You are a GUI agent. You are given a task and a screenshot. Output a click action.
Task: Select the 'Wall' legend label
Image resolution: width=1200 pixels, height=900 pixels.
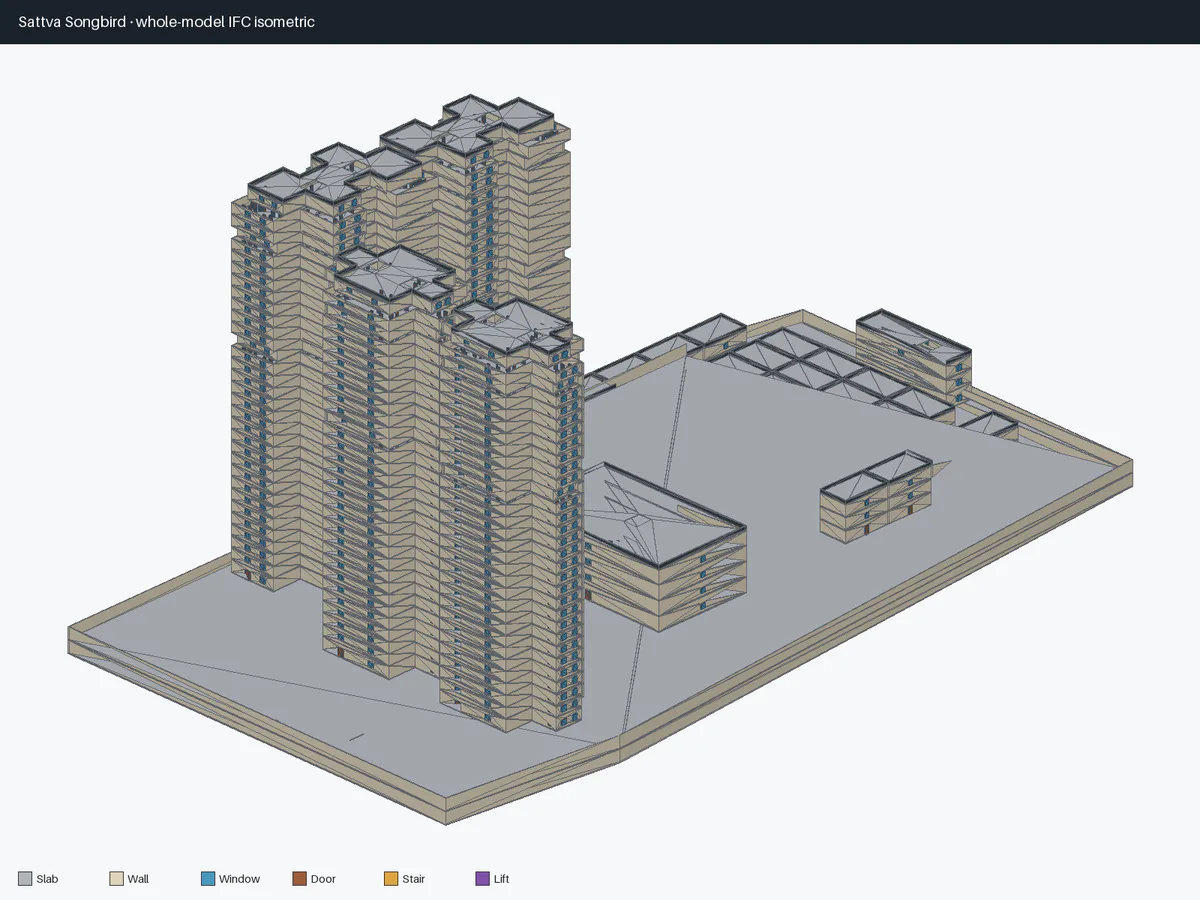point(138,879)
